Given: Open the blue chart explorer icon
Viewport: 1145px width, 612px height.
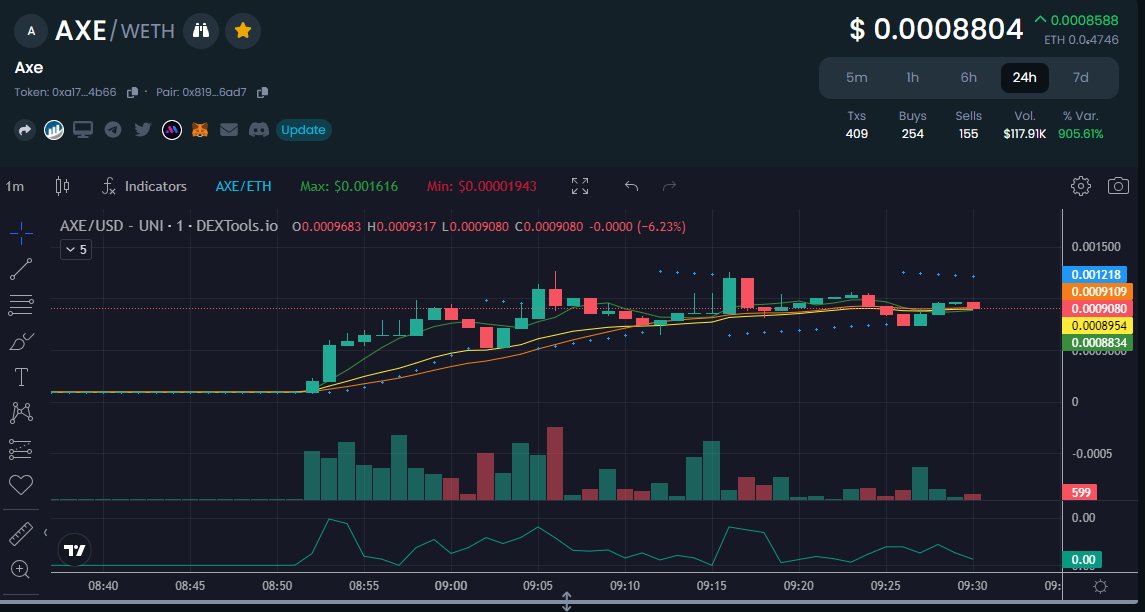Looking at the screenshot, I should (x=54, y=130).
